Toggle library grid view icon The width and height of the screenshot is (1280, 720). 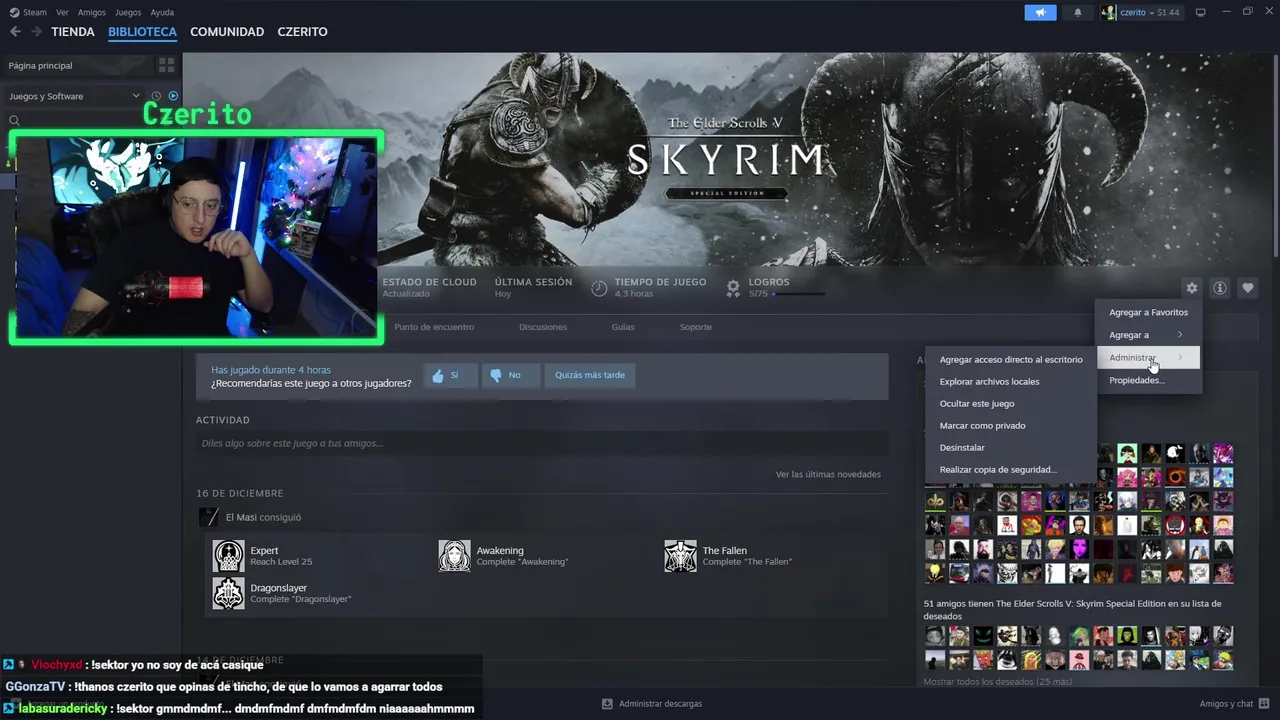coord(166,65)
